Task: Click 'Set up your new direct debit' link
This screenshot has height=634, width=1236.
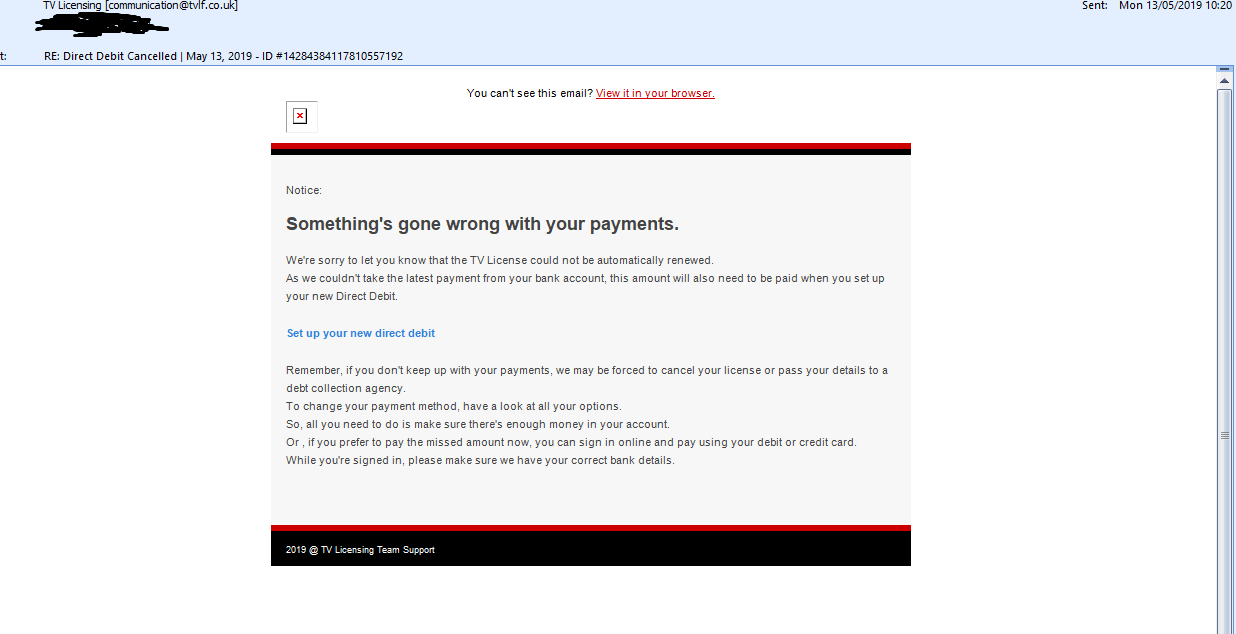Action: click(x=361, y=333)
